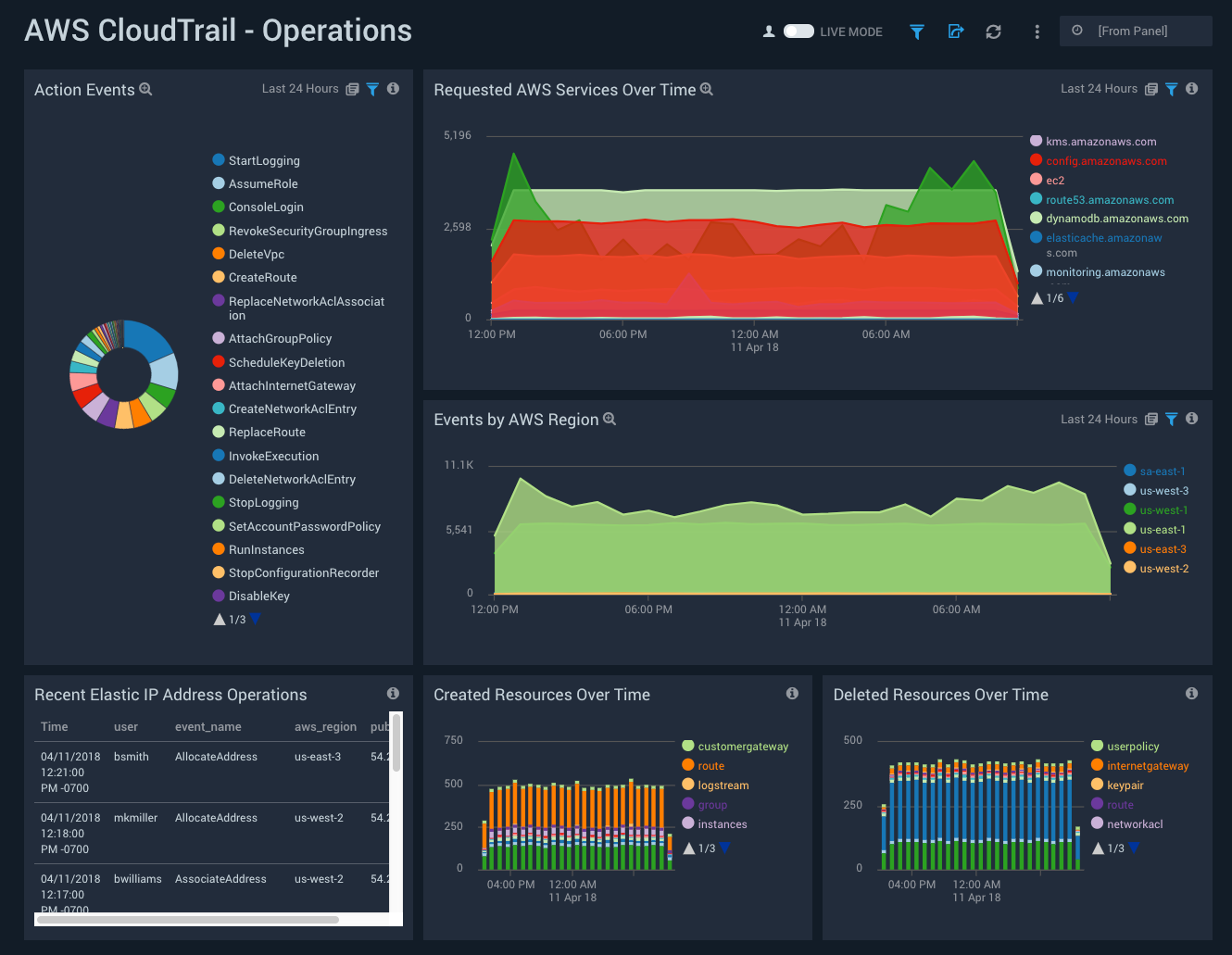Open the three-dot overflow menu

tap(1037, 31)
